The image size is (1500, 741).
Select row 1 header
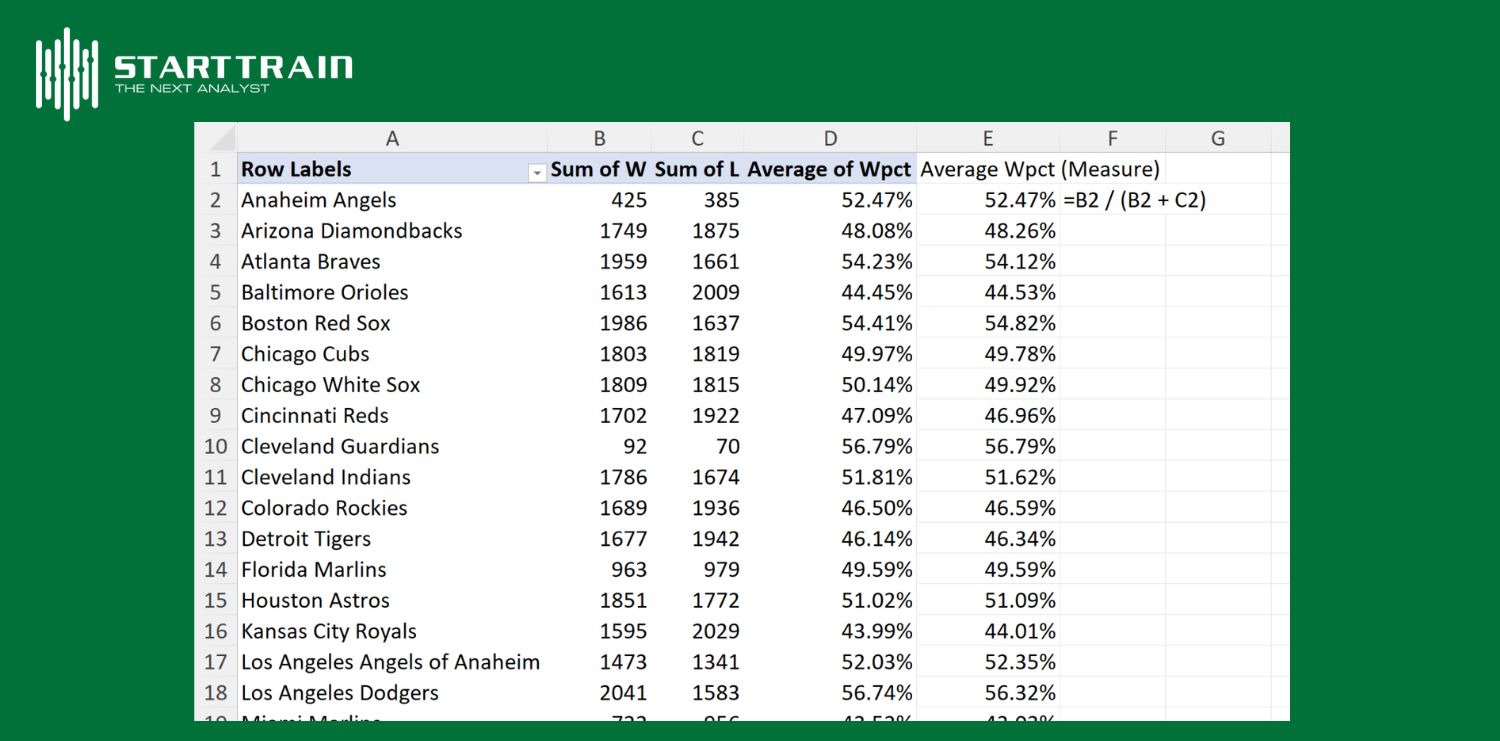point(215,169)
